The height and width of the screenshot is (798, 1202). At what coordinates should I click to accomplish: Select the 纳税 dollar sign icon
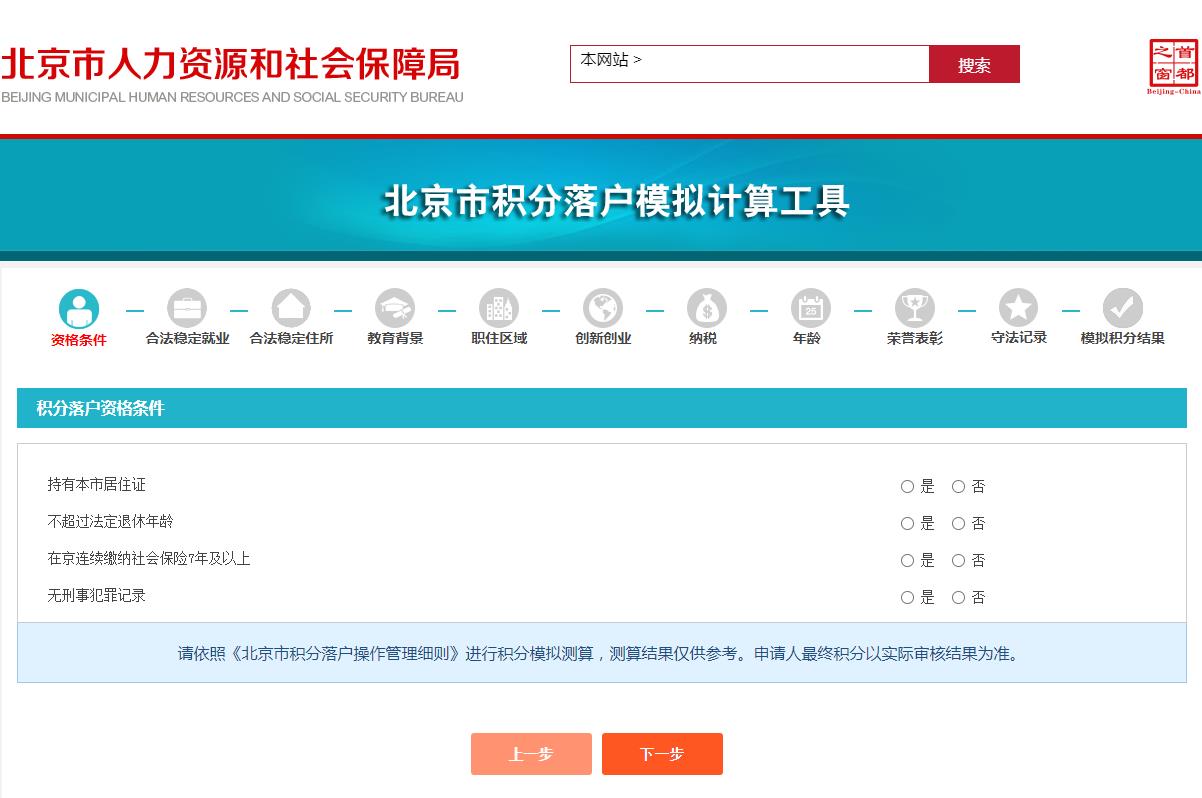[x=707, y=308]
